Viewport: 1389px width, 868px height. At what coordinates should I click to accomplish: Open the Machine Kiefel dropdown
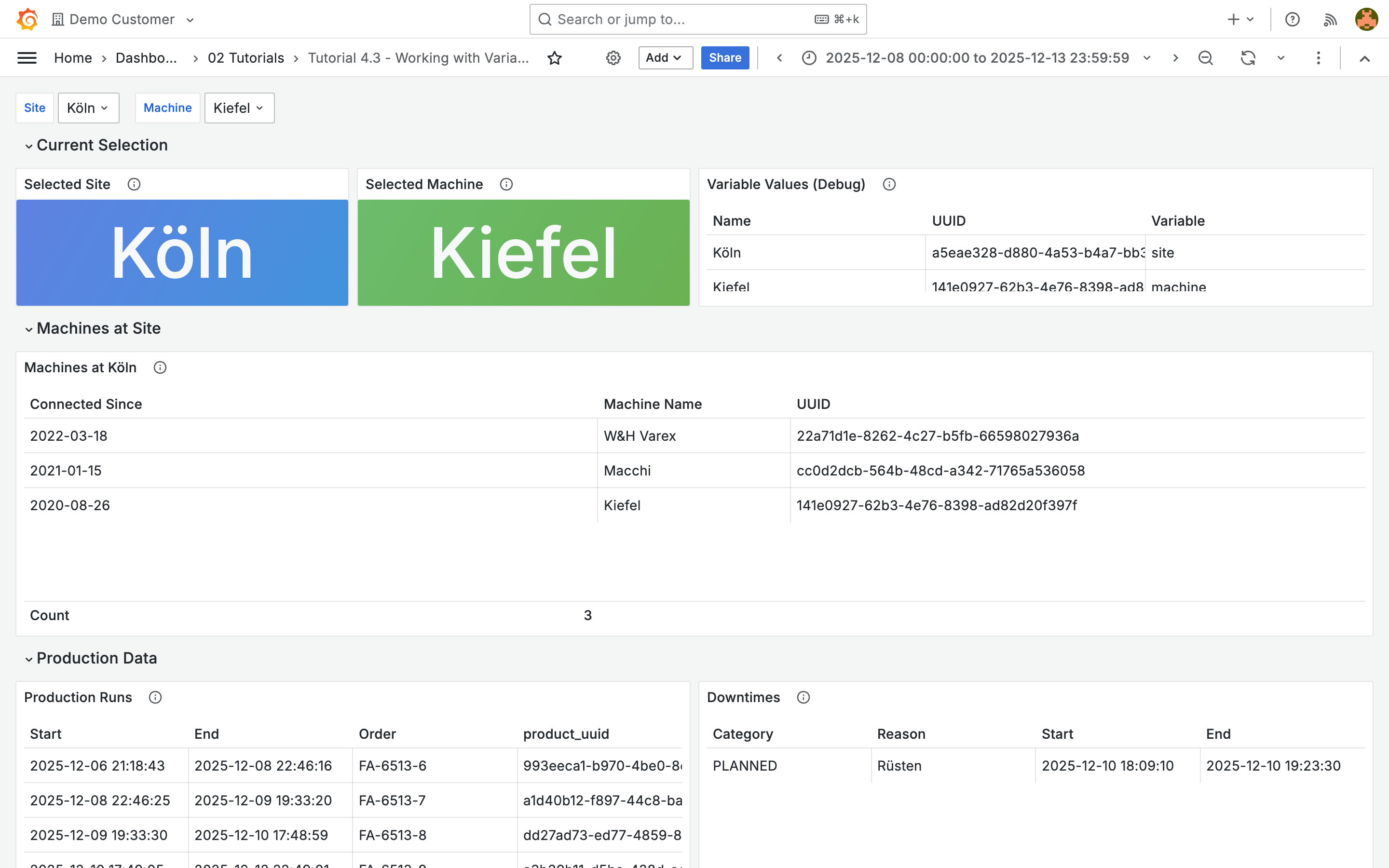point(239,108)
